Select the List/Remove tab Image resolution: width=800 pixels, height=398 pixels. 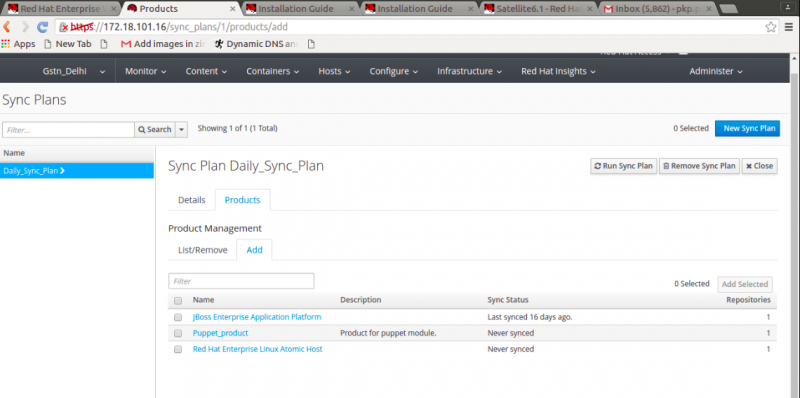(x=203, y=250)
